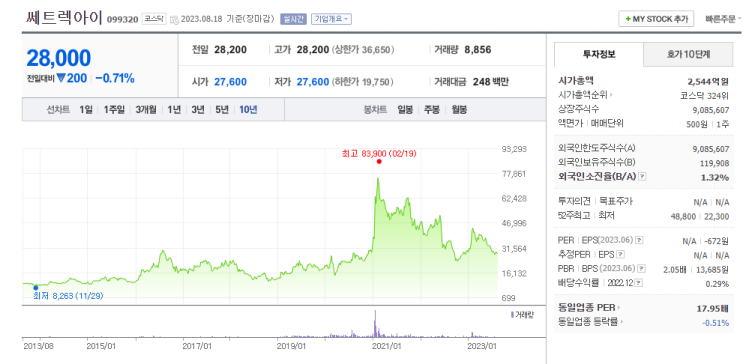
Task: Click the 외국인소진율 value 1.32%
Action: click(716, 177)
